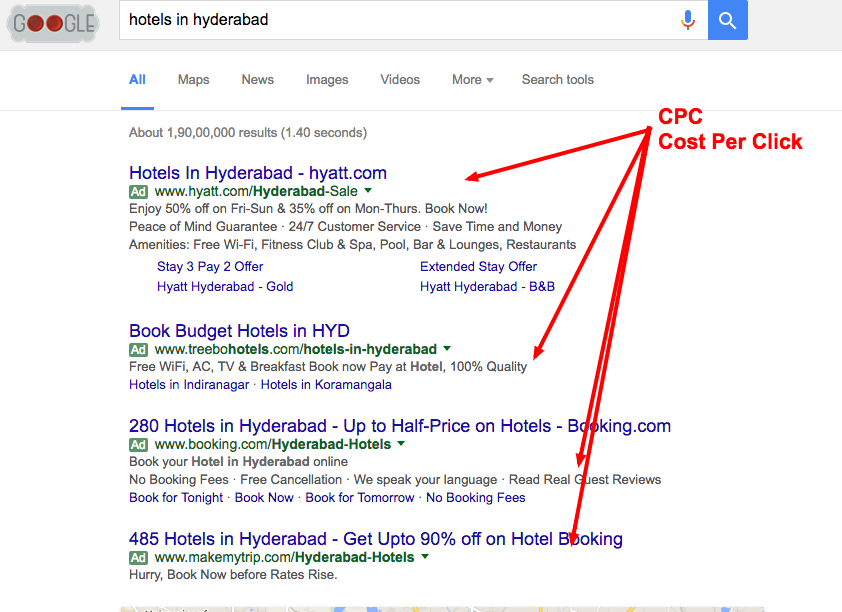Expand dropdown arrow next to hyatt.com URL

tap(368, 191)
